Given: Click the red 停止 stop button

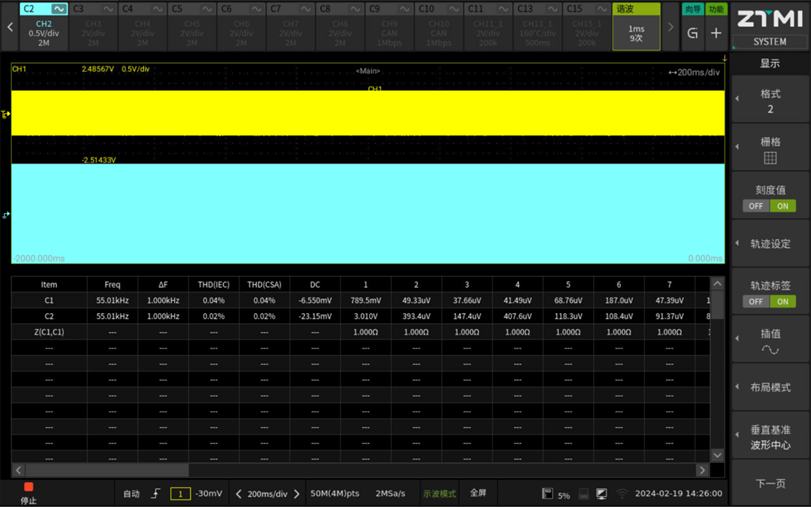Looking at the screenshot, I should [28, 493].
